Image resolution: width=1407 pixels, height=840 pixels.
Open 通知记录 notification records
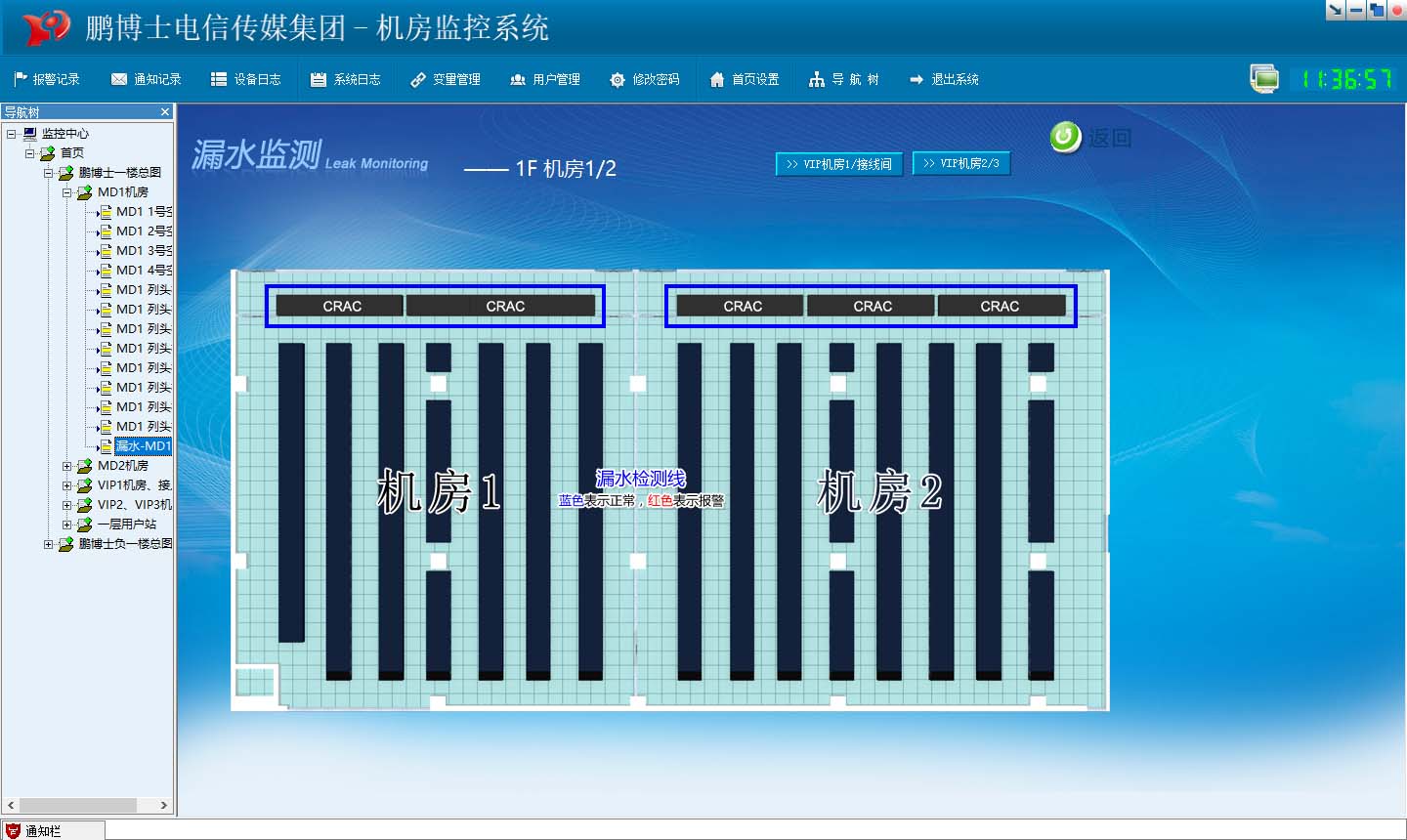147,79
